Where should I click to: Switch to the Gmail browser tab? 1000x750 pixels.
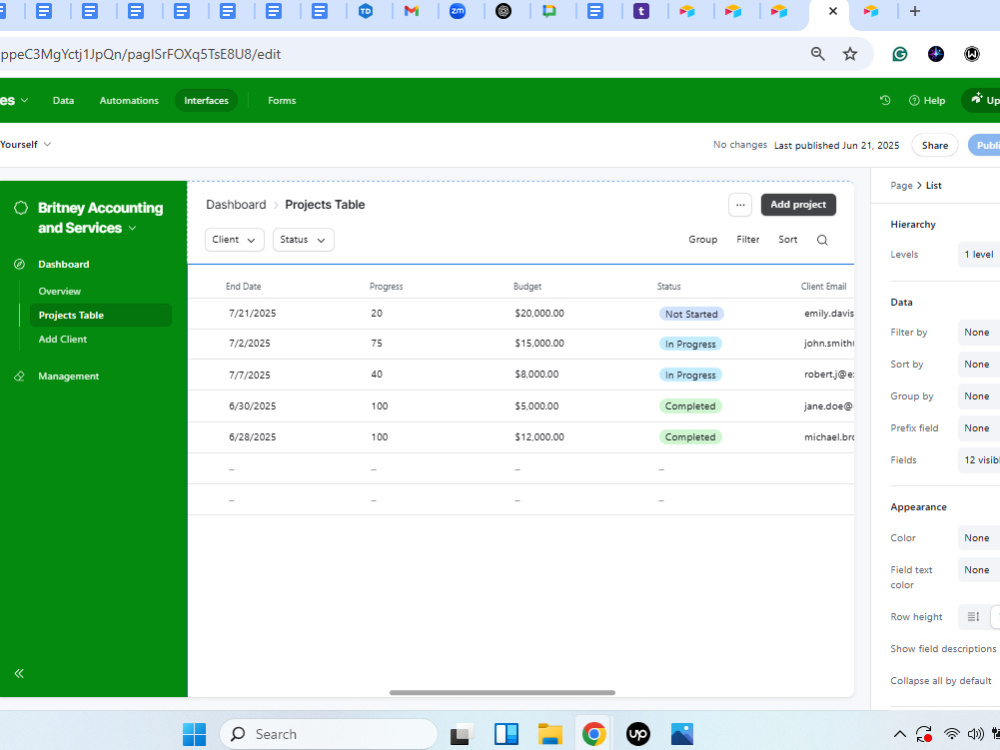pyautogui.click(x=411, y=11)
